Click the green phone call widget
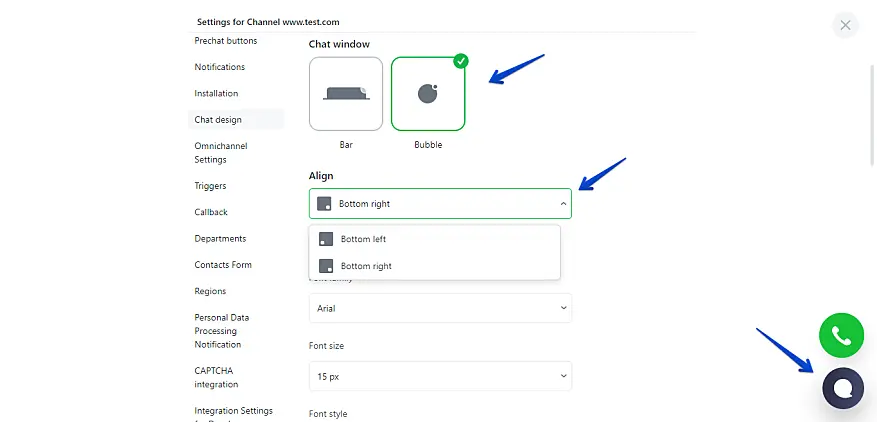 [841, 336]
